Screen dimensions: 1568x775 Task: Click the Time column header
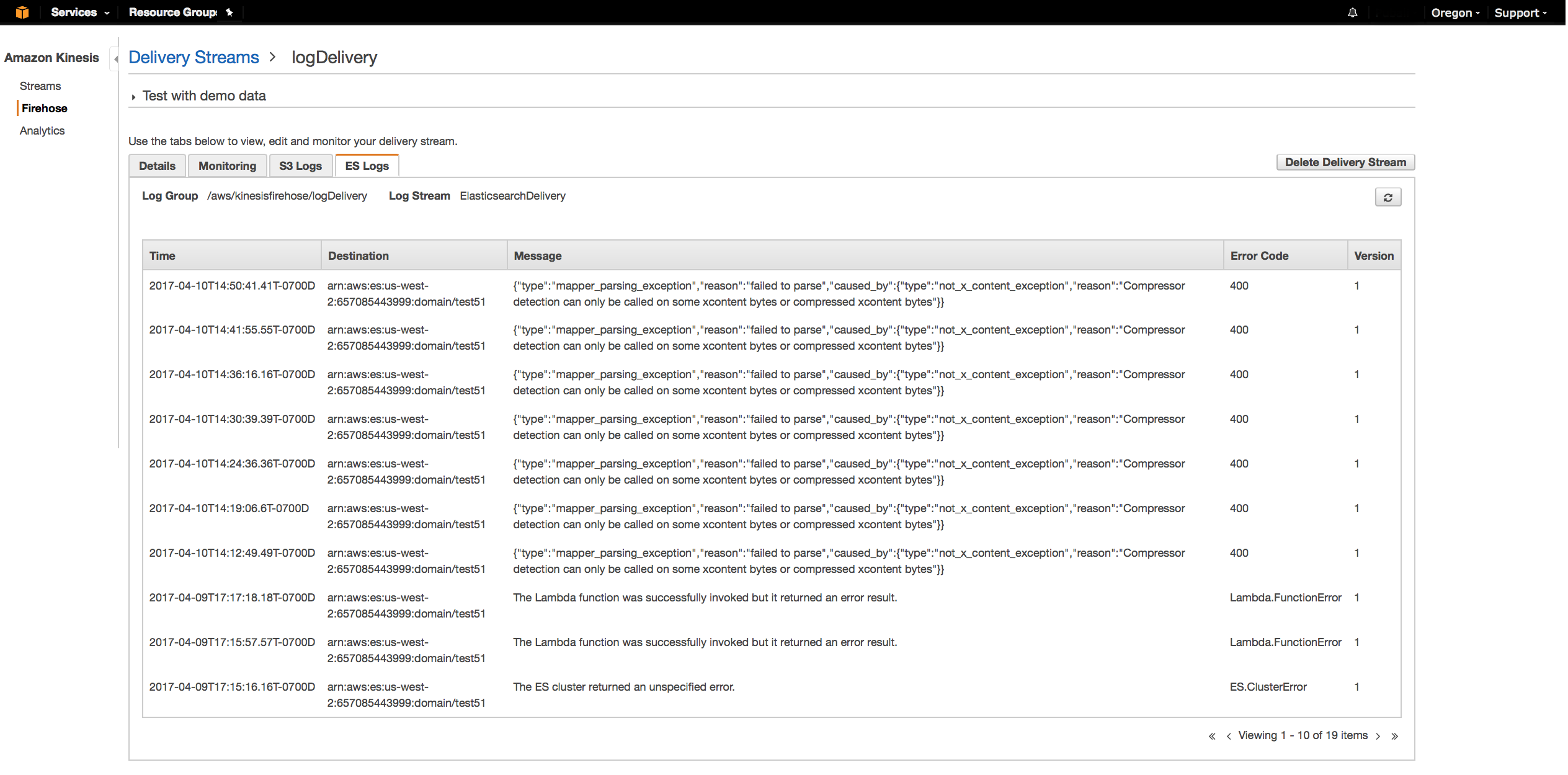tap(163, 256)
